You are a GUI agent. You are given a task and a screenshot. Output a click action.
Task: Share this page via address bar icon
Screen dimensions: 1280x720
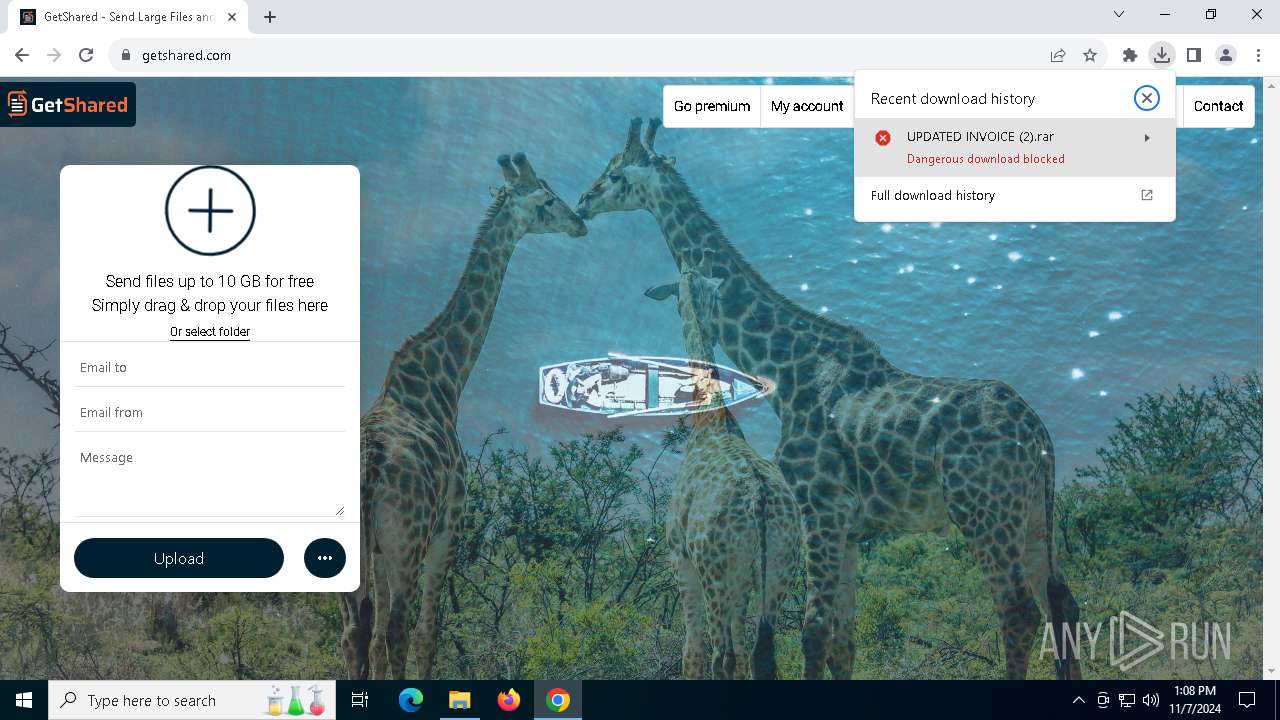click(x=1058, y=56)
